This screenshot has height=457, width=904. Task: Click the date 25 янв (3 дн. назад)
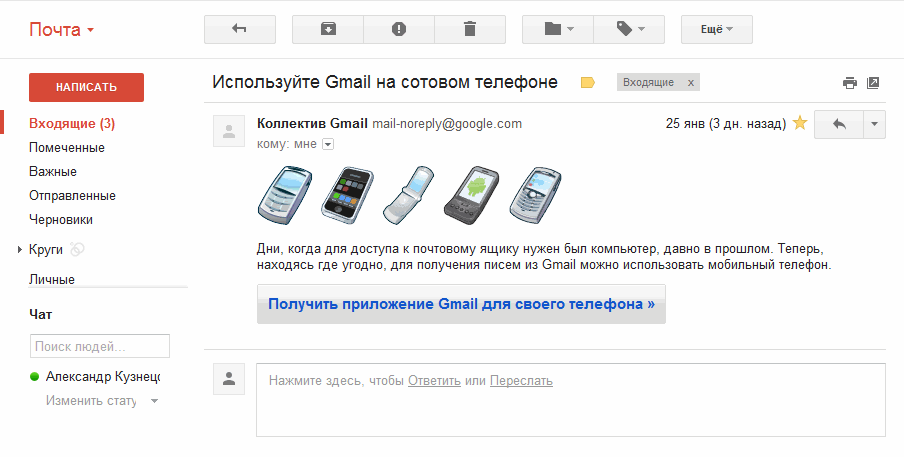726,123
